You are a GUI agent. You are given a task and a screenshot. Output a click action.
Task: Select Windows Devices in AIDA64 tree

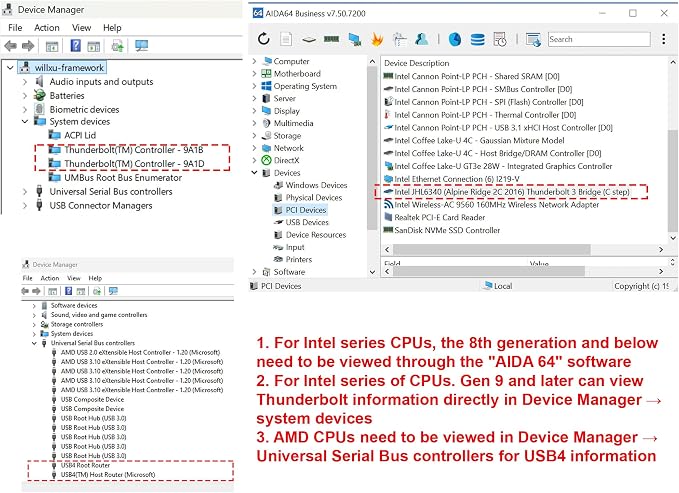pyautogui.click(x=316, y=185)
